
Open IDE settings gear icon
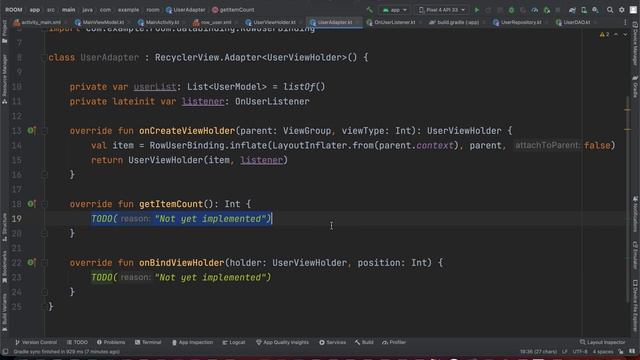622,10
